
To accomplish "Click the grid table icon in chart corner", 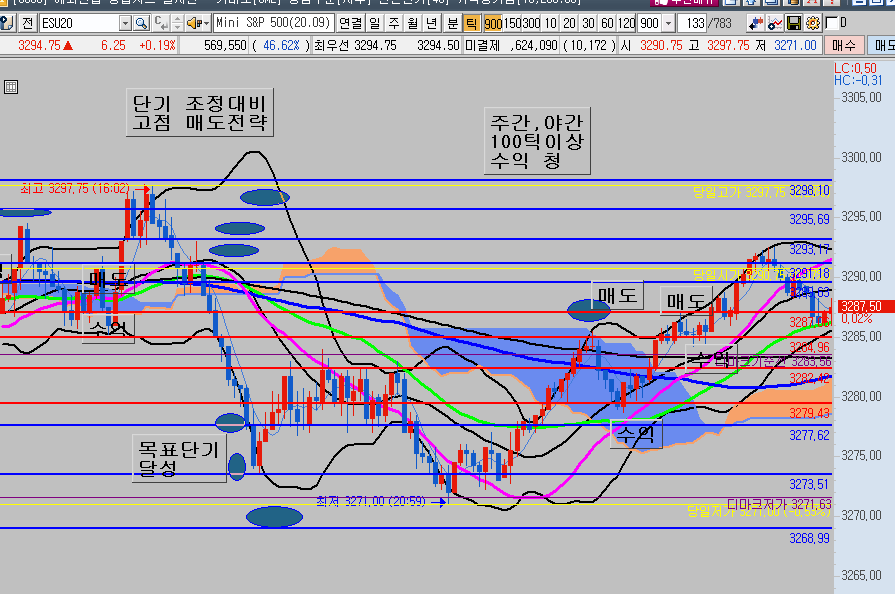I will [x=11, y=87].
